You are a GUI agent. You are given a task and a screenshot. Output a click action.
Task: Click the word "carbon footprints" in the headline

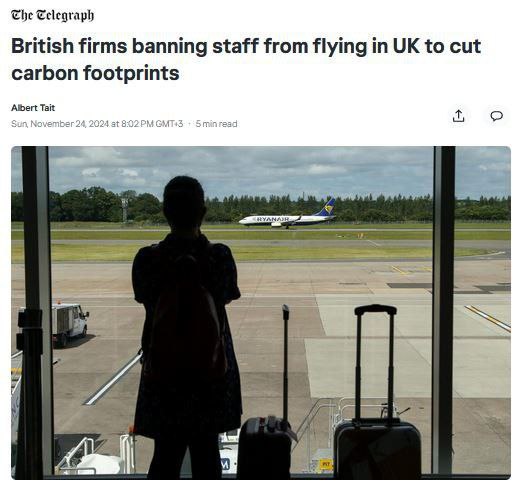pos(95,73)
